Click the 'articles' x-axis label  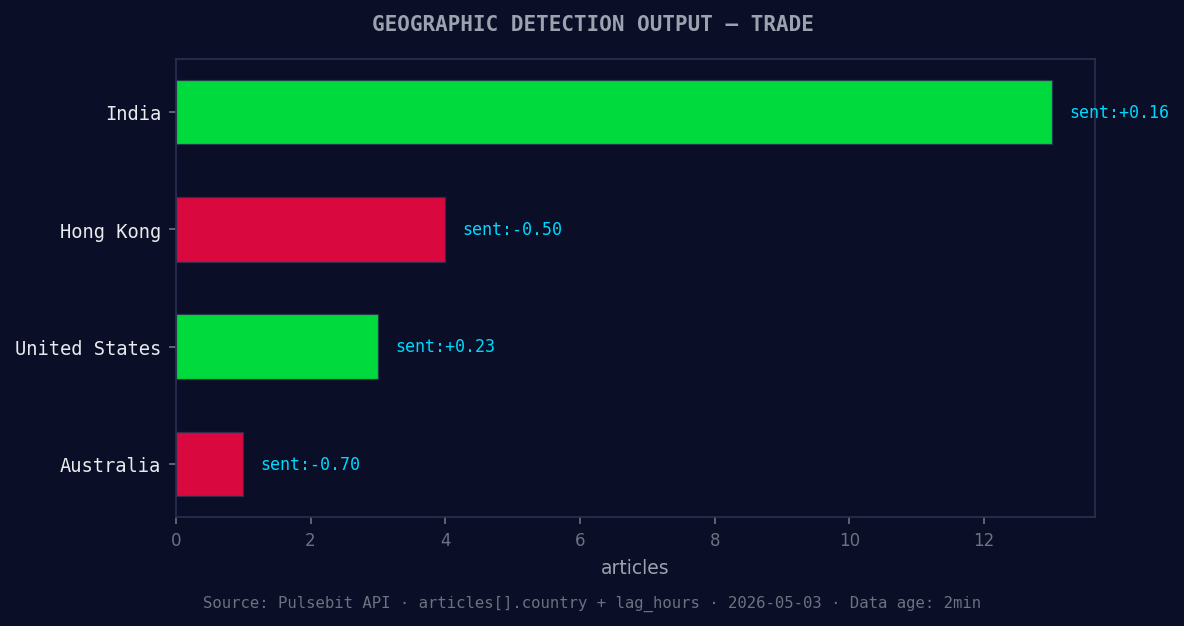pos(634,567)
